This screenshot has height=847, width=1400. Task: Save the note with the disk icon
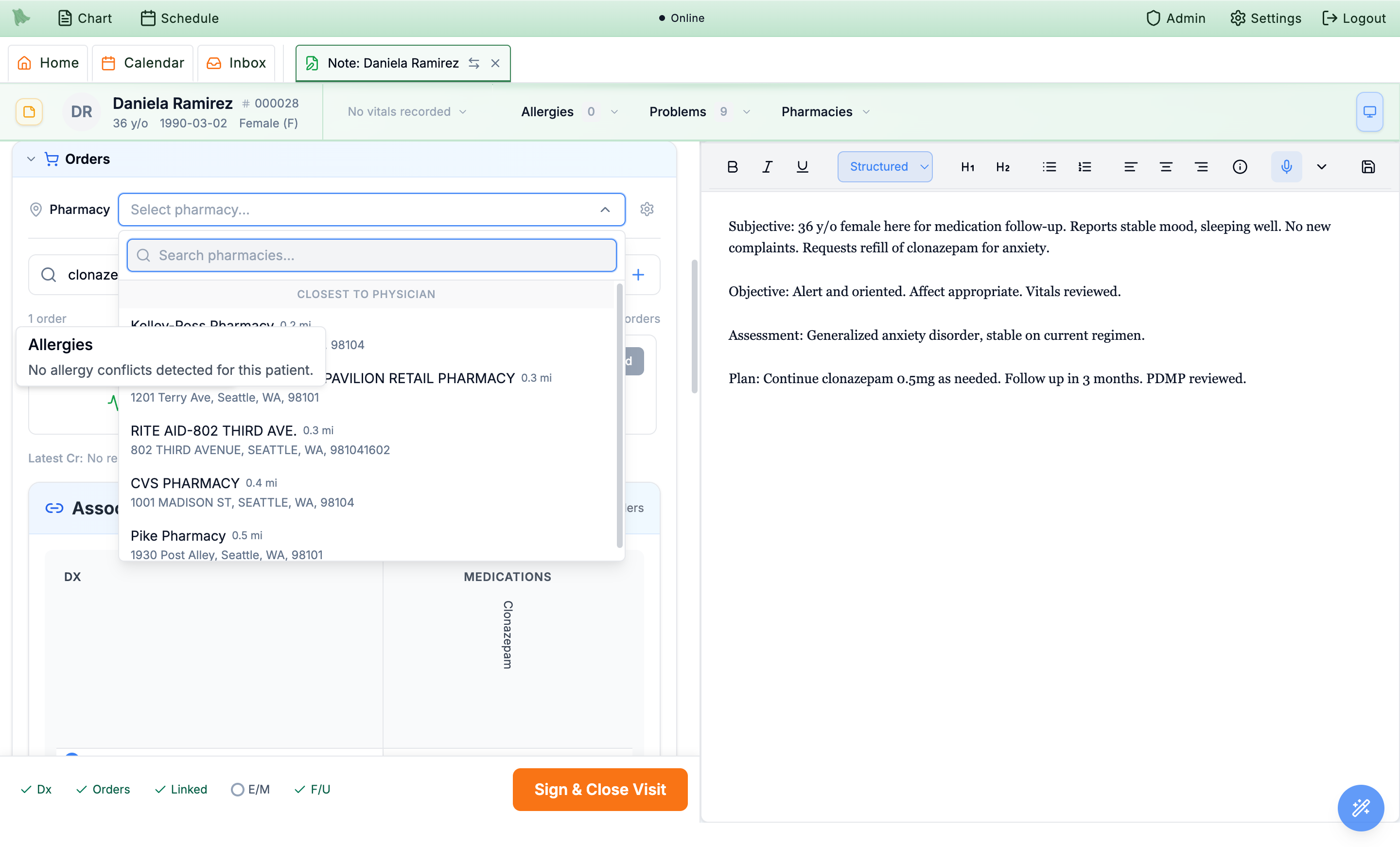(1368, 167)
